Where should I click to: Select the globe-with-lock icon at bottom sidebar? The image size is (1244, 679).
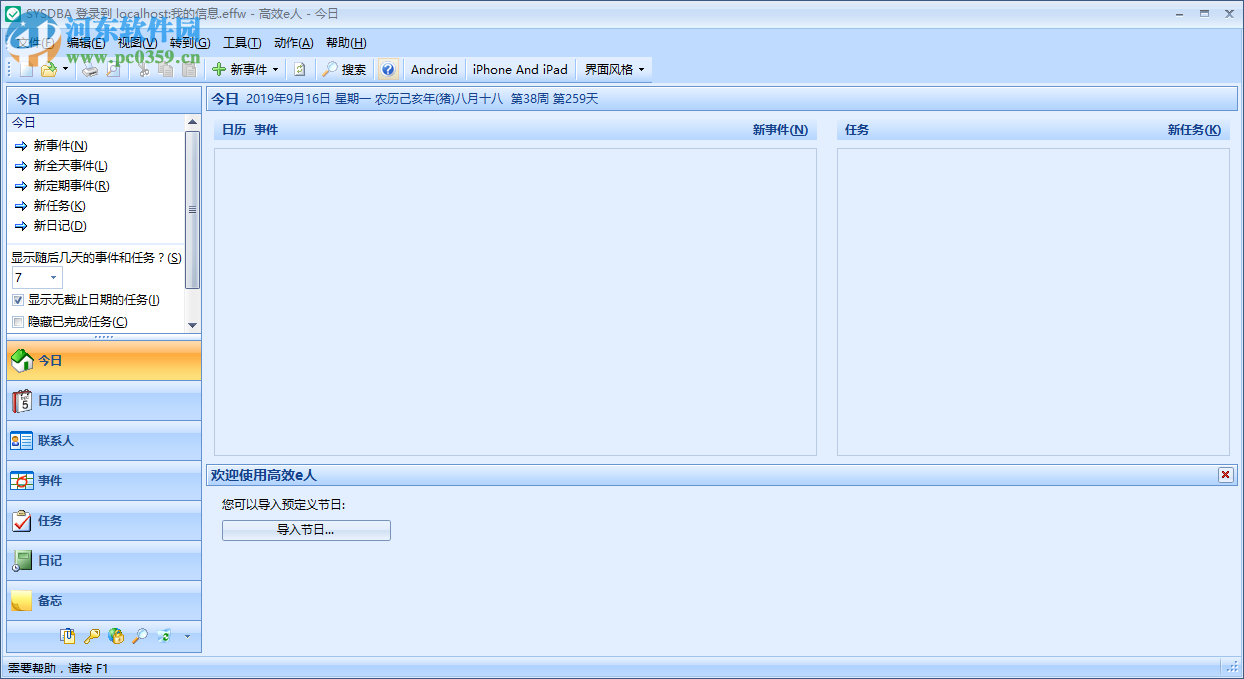click(117, 636)
